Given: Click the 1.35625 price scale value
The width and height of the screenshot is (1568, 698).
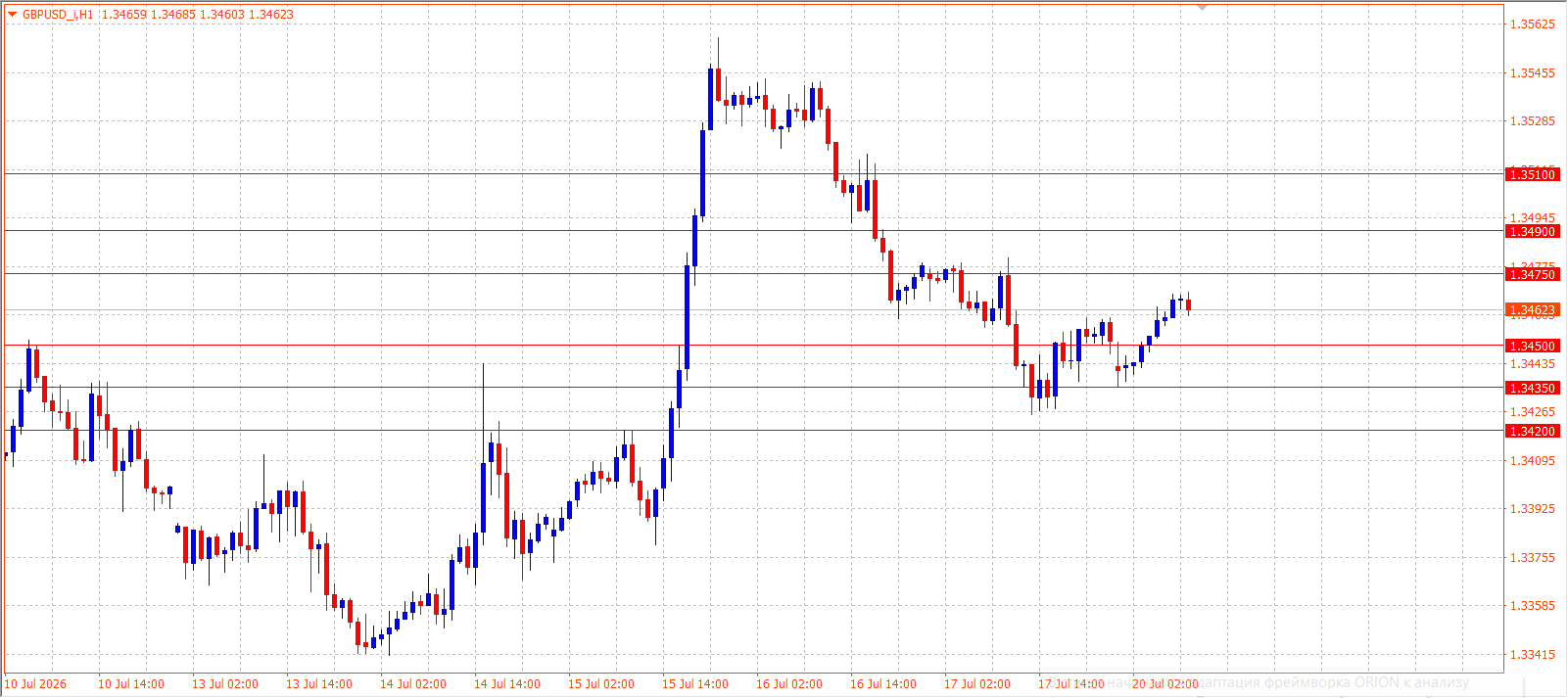Looking at the screenshot, I should tap(1533, 24).
